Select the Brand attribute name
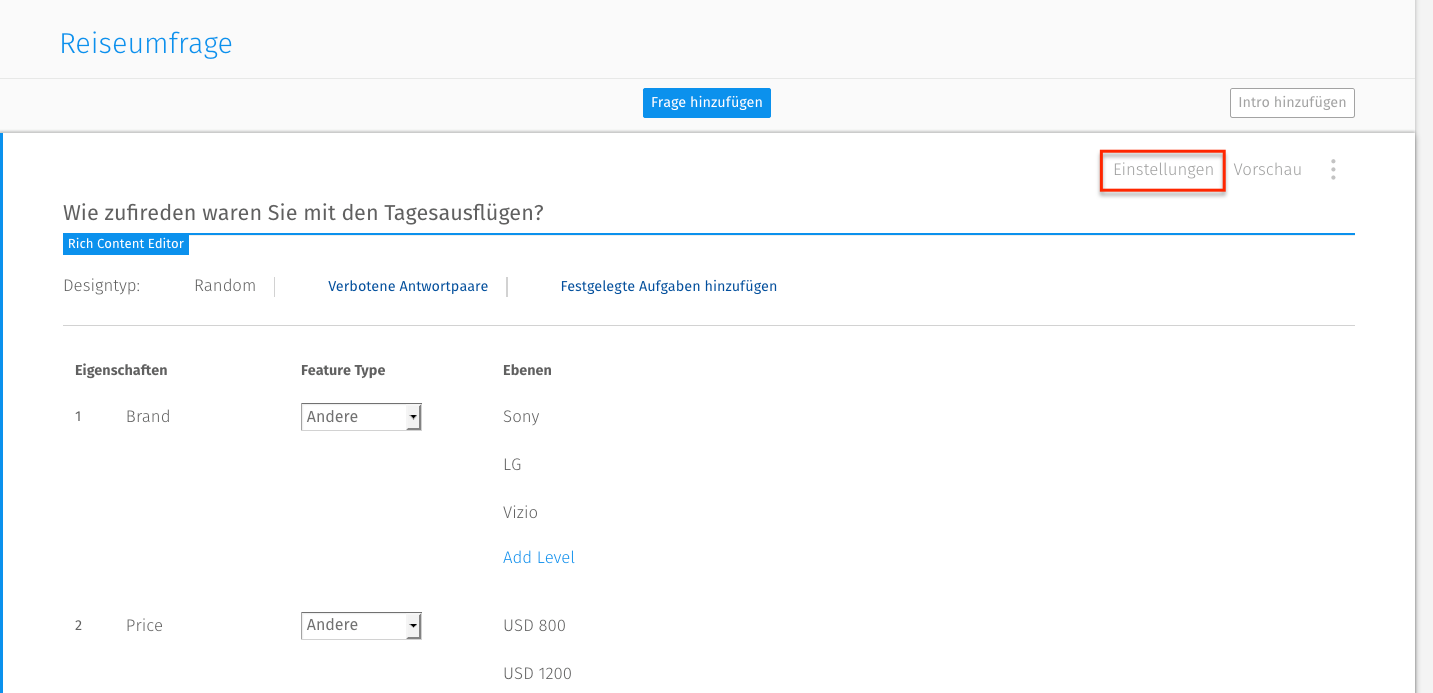This screenshot has height=693, width=1433. [148, 417]
